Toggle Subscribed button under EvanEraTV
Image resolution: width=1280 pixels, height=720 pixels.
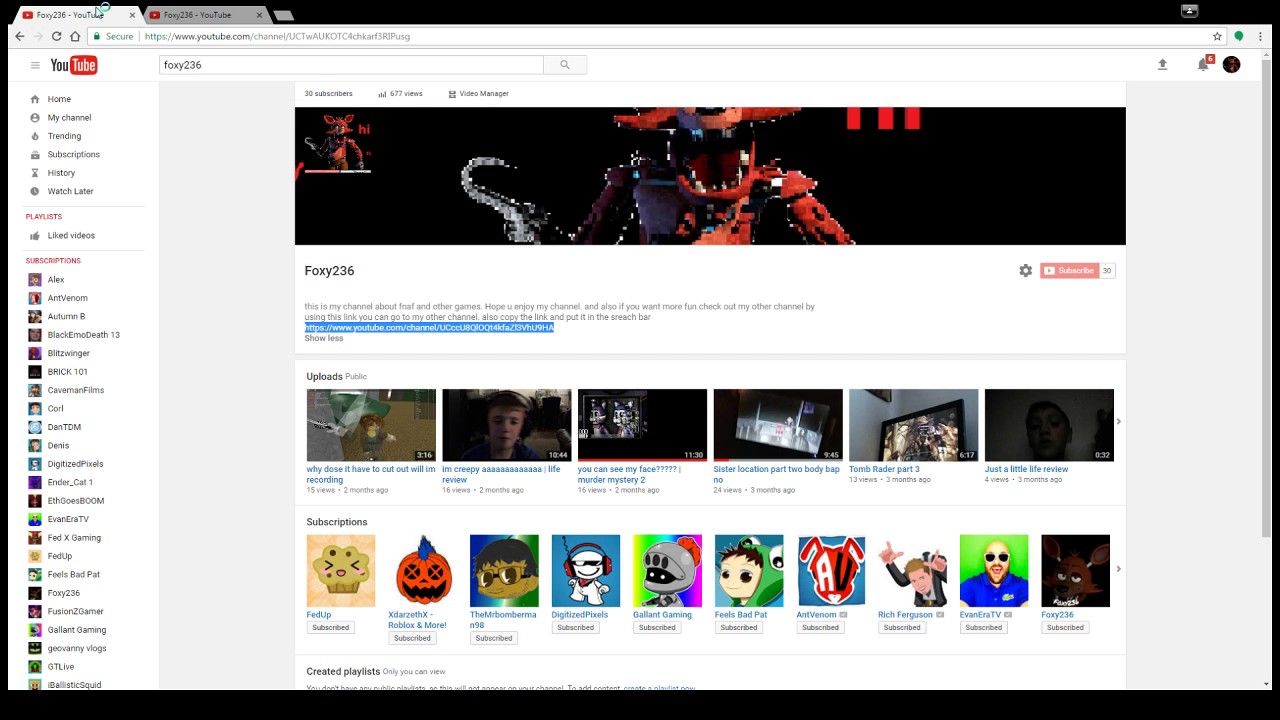click(x=983, y=628)
